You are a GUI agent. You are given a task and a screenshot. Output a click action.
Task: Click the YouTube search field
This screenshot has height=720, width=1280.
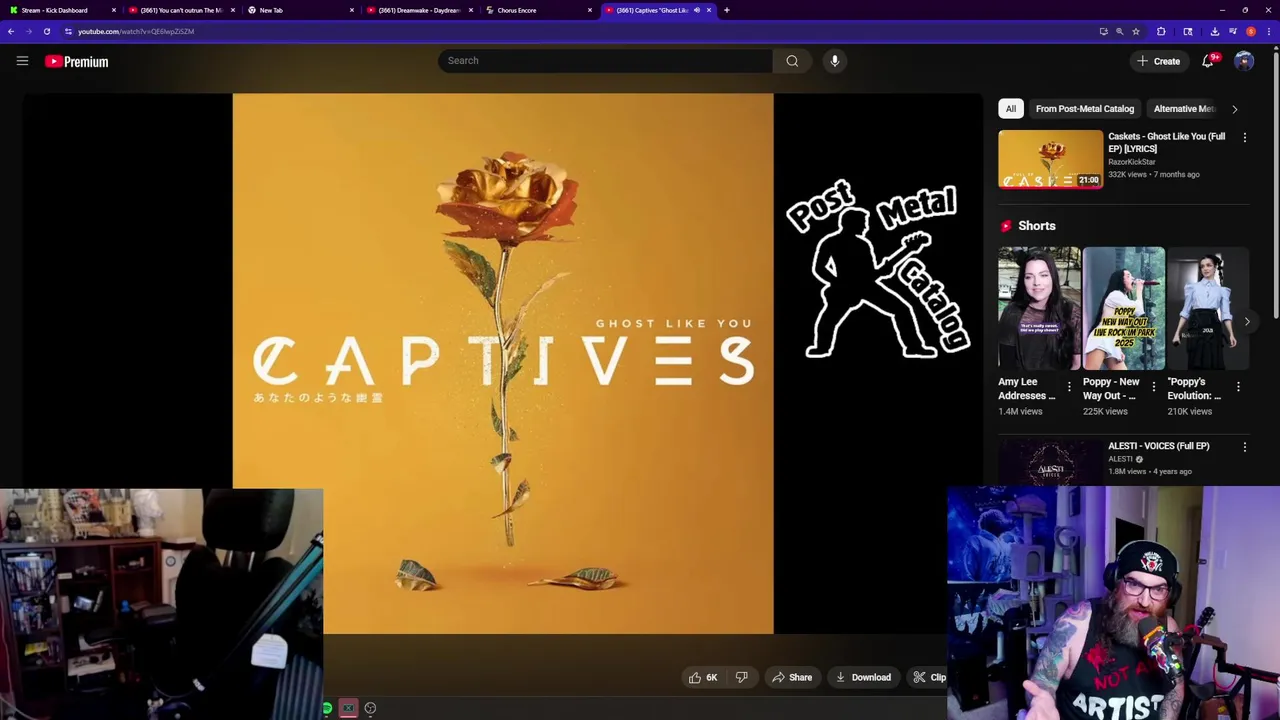tap(605, 61)
